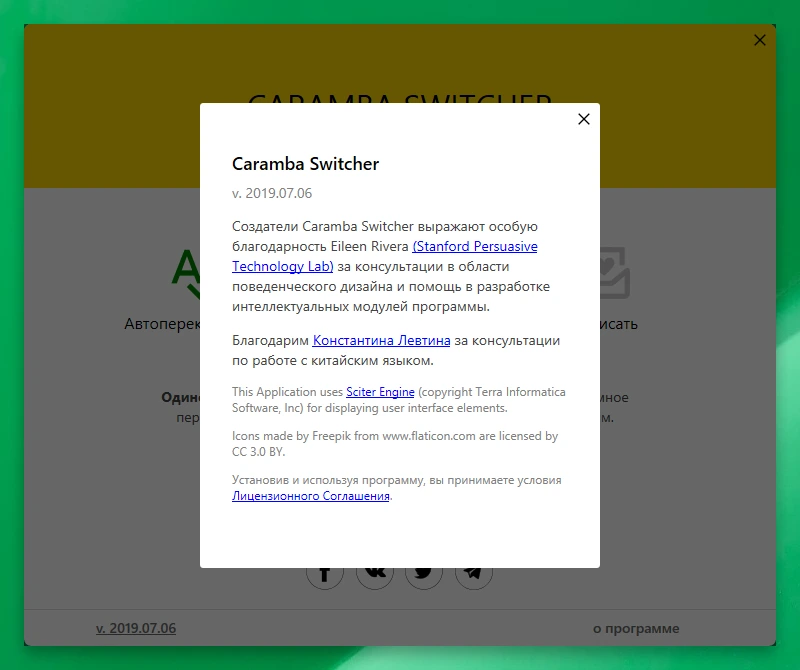The height and width of the screenshot is (670, 800).
Task: Open the Twitter bird icon
Action: click(x=423, y=578)
